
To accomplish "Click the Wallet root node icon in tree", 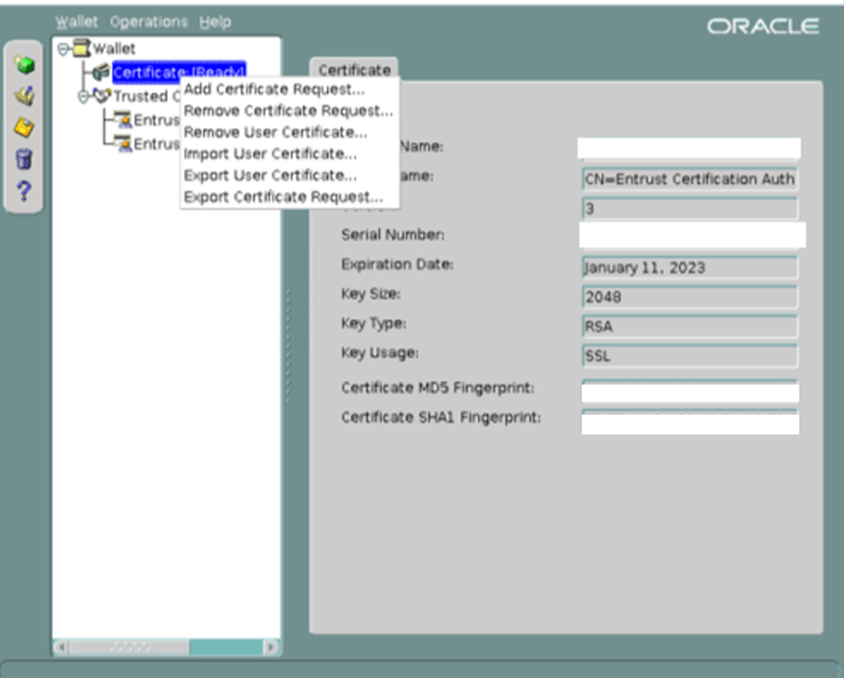I will pos(81,49).
